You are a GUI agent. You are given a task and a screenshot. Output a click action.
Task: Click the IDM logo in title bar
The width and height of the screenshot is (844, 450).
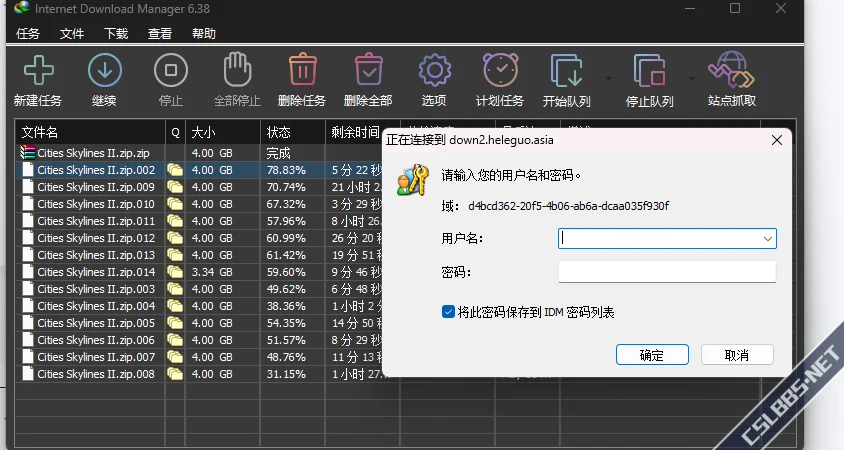coord(22,8)
